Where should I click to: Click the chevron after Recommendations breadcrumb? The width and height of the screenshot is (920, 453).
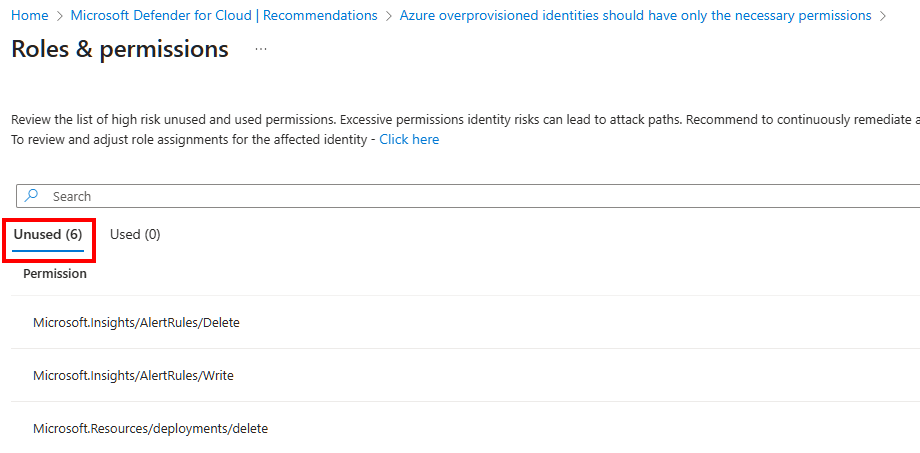(388, 16)
